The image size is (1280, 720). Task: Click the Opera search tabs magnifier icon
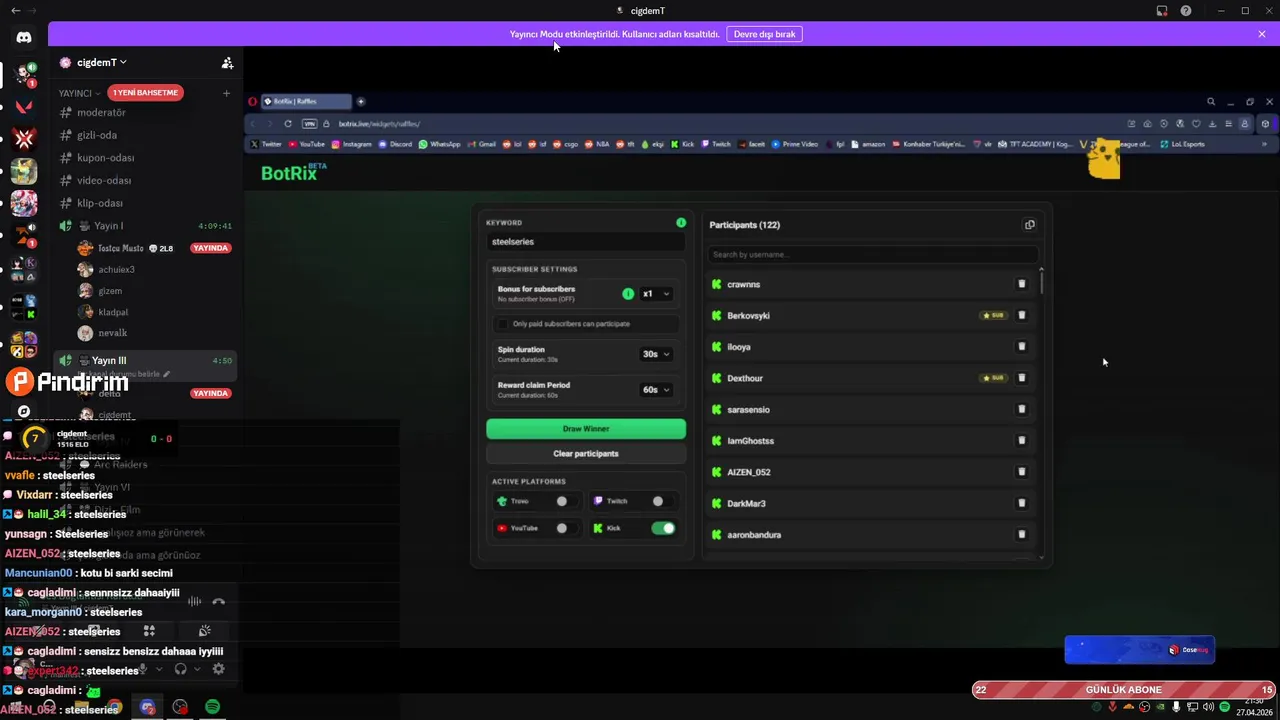1211,101
